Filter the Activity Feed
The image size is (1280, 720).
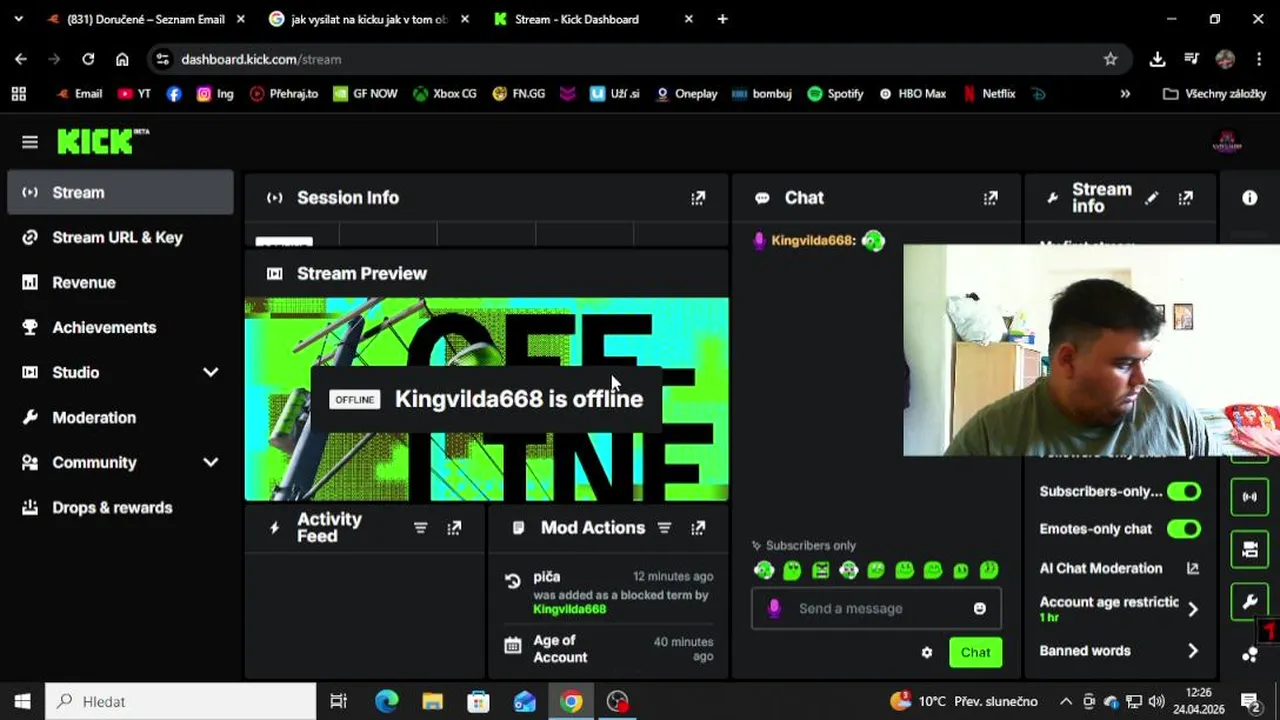(x=420, y=528)
